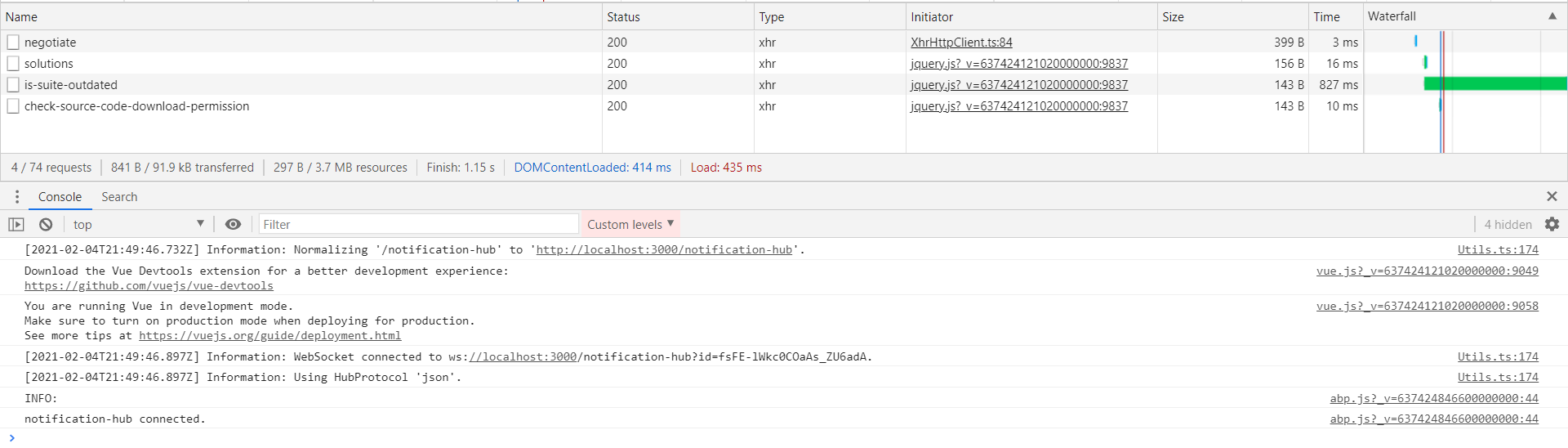
Task: Sort requests by Status column header
Action: (x=624, y=17)
